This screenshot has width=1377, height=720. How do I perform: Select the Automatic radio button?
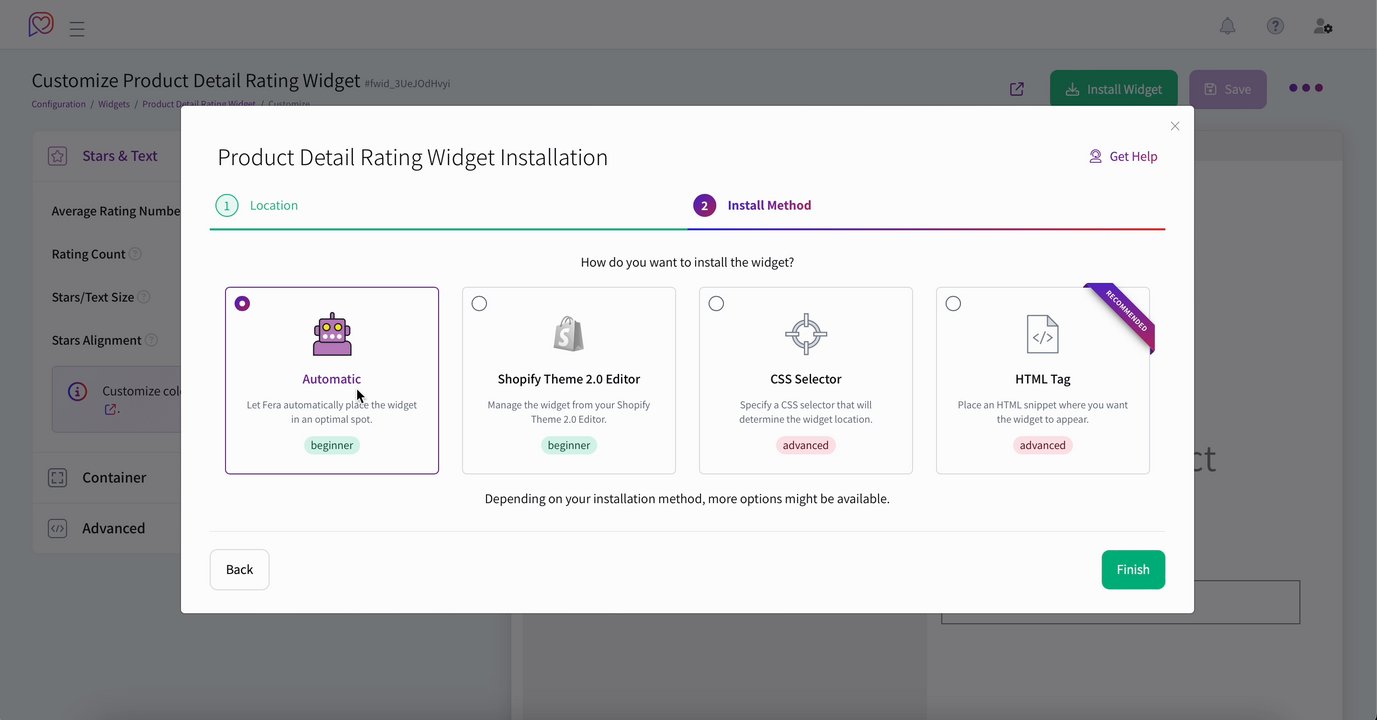242,303
